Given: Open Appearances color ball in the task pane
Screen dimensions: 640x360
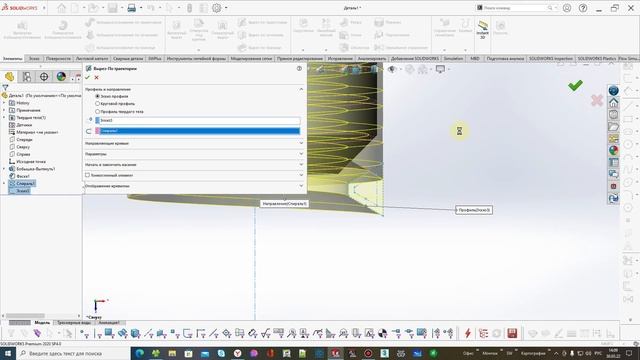Looking at the screenshot, I should 613,150.
